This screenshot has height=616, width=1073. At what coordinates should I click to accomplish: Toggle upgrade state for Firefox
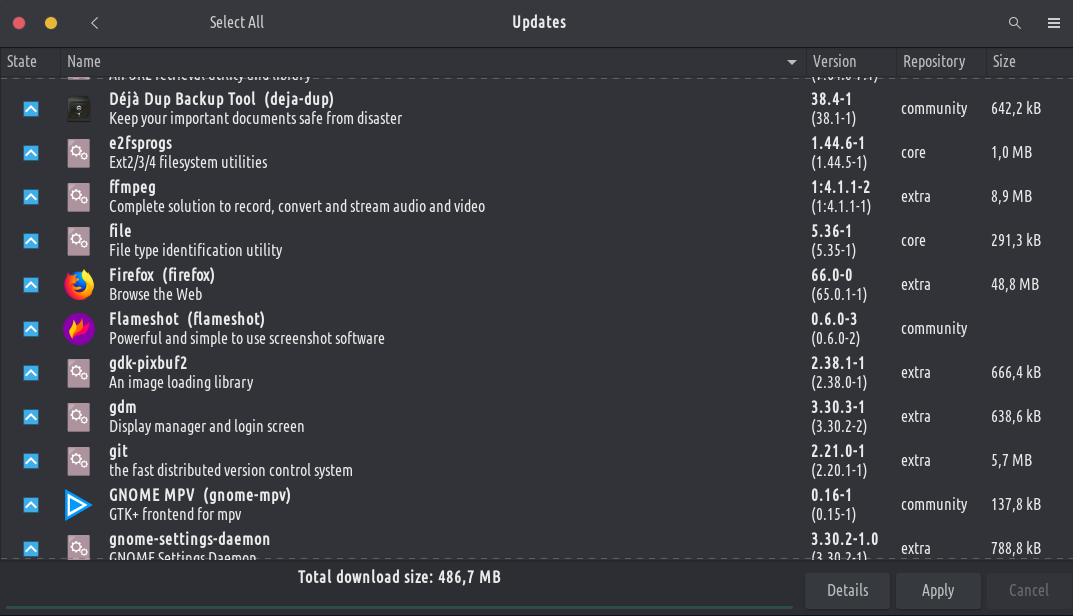(x=31, y=285)
